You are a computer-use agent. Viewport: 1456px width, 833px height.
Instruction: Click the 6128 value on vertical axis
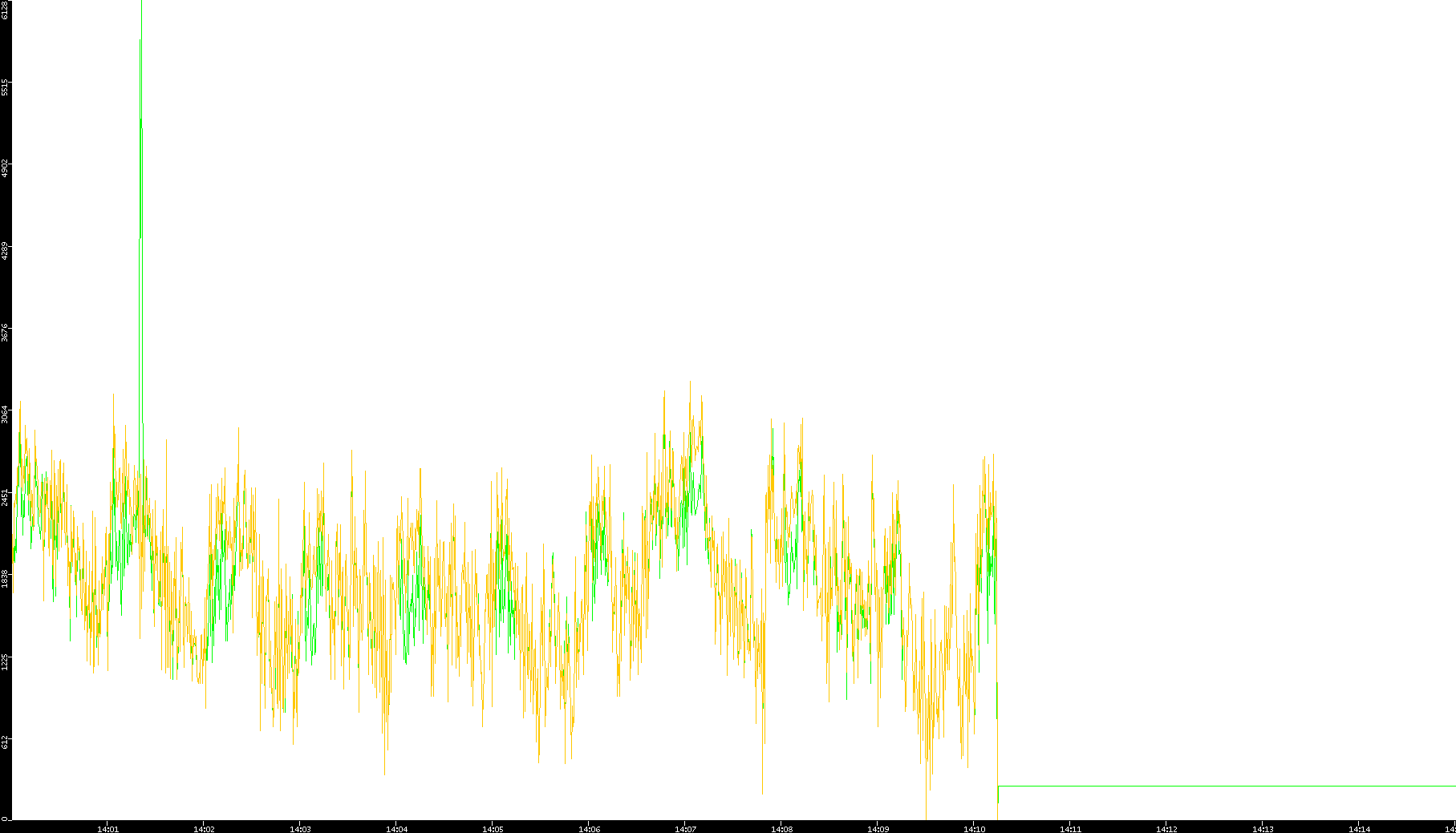click(x=6, y=9)
